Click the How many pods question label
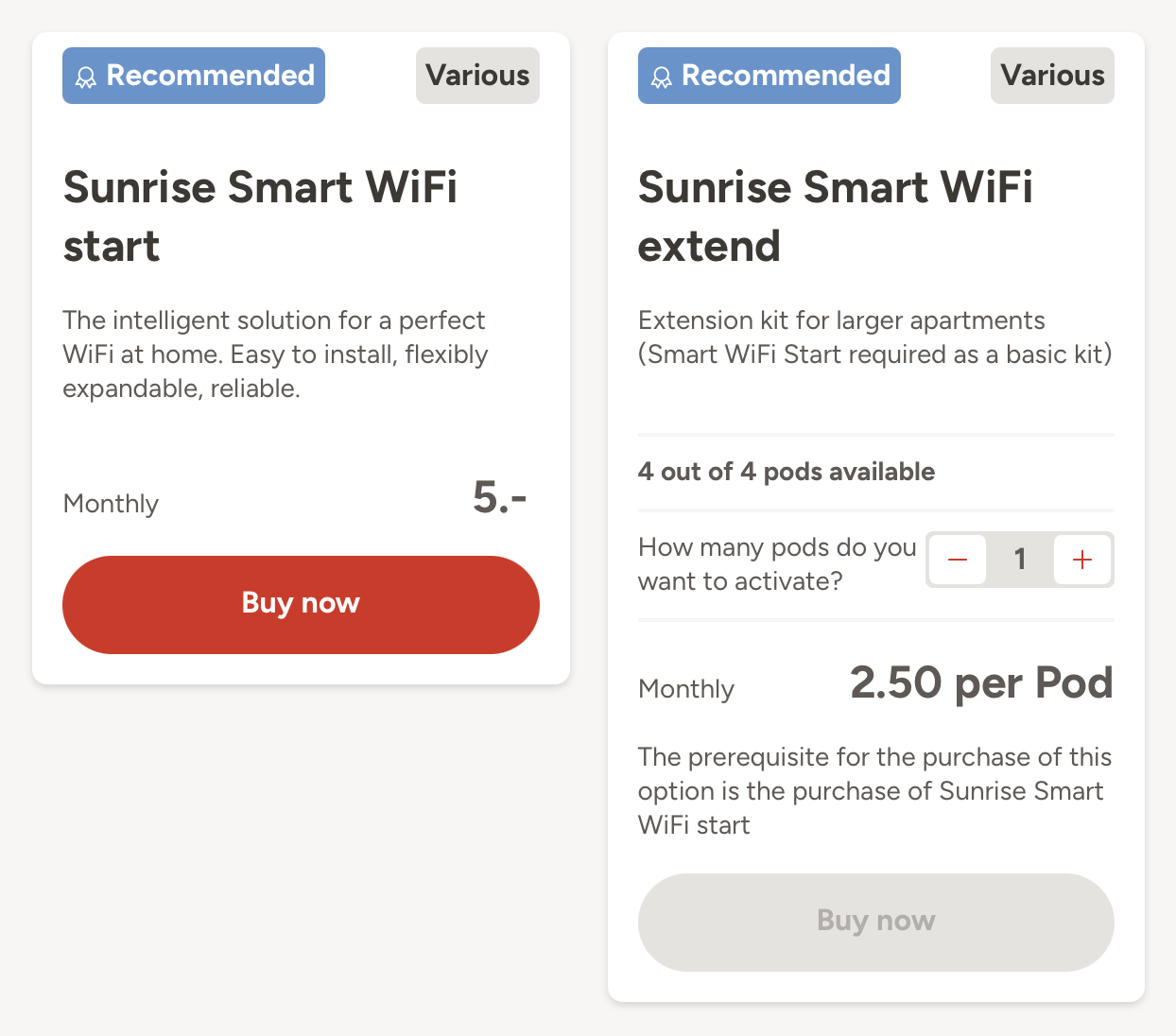Viewport: 1176px width, 1036px height. point(777,564)
